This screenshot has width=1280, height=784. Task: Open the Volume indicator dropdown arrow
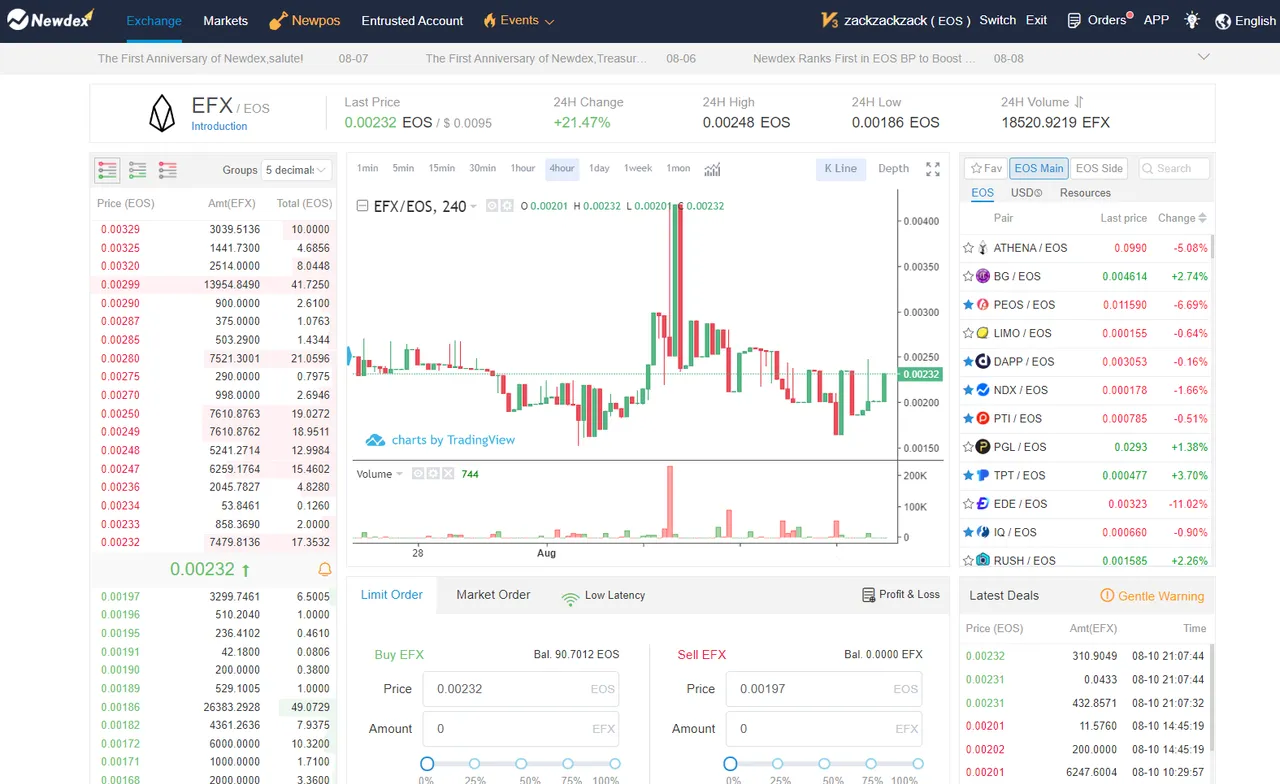point(400,474)
